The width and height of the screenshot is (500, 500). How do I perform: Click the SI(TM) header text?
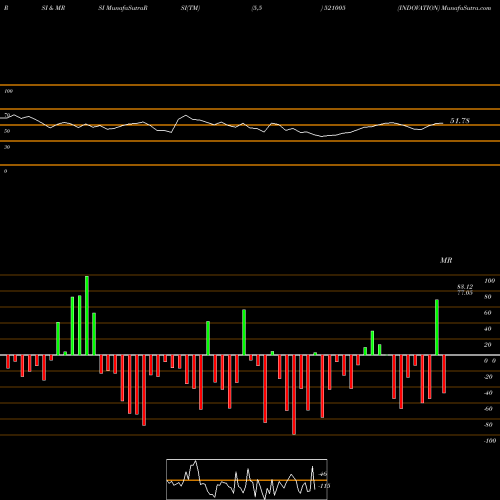(190, 8)
